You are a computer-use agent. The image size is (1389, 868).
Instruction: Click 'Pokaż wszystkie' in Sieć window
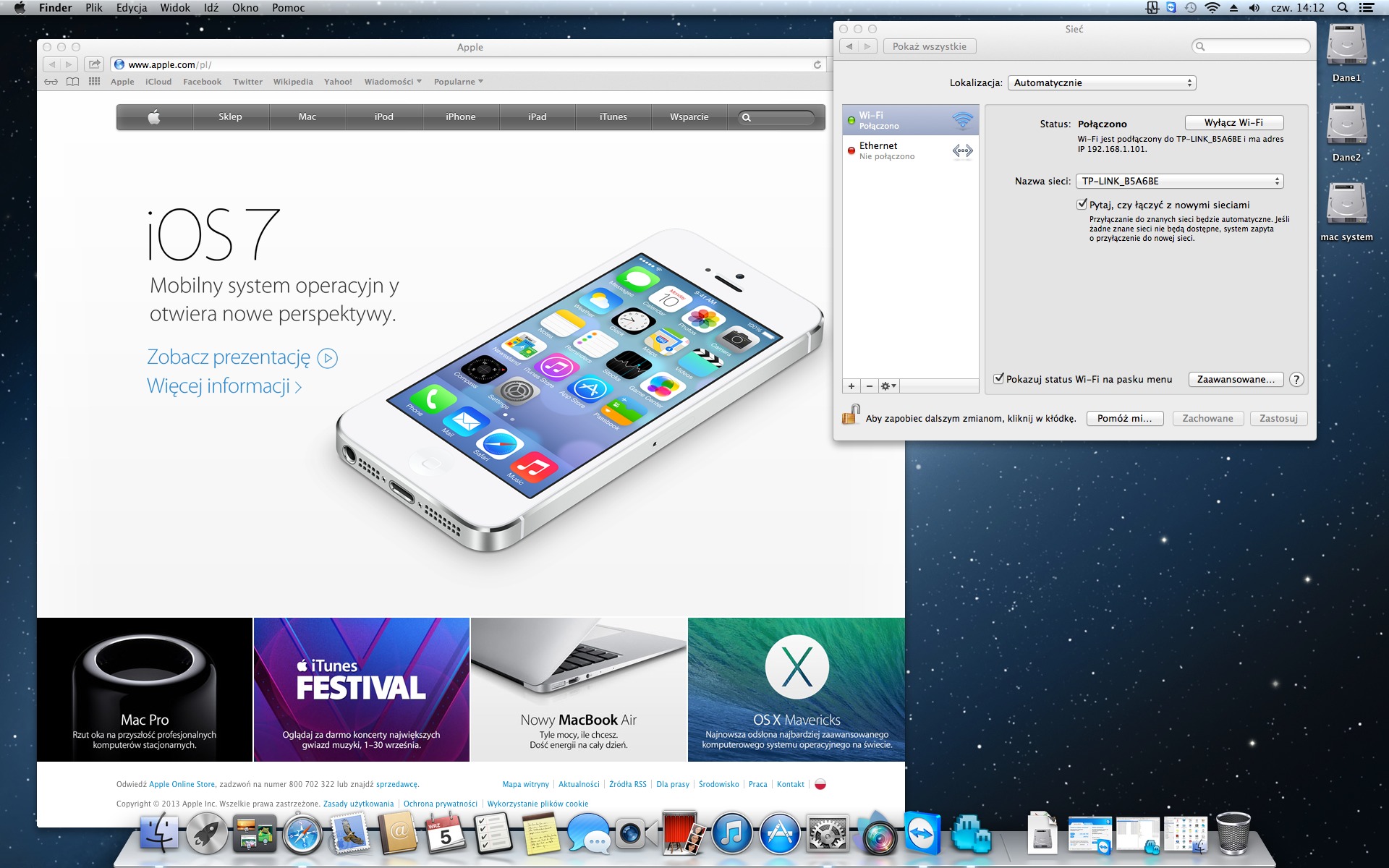[x=930, y=46]
